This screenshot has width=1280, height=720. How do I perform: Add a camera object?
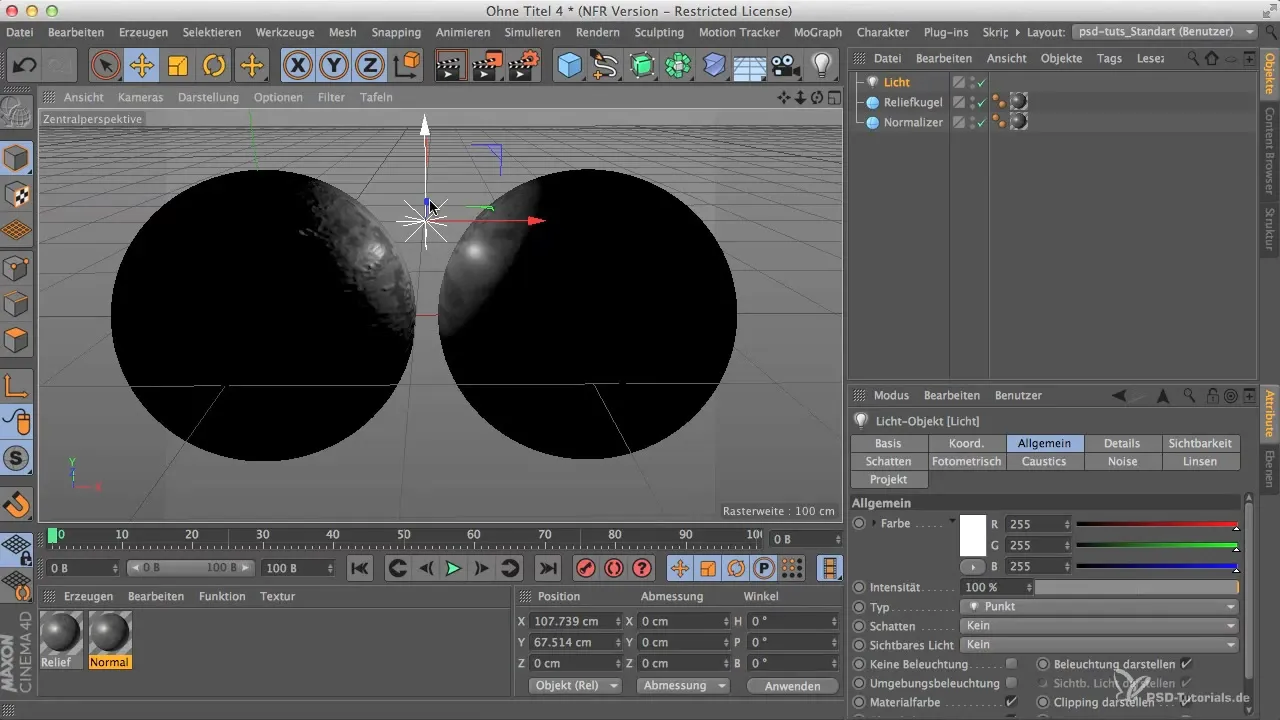click(786, 66)
